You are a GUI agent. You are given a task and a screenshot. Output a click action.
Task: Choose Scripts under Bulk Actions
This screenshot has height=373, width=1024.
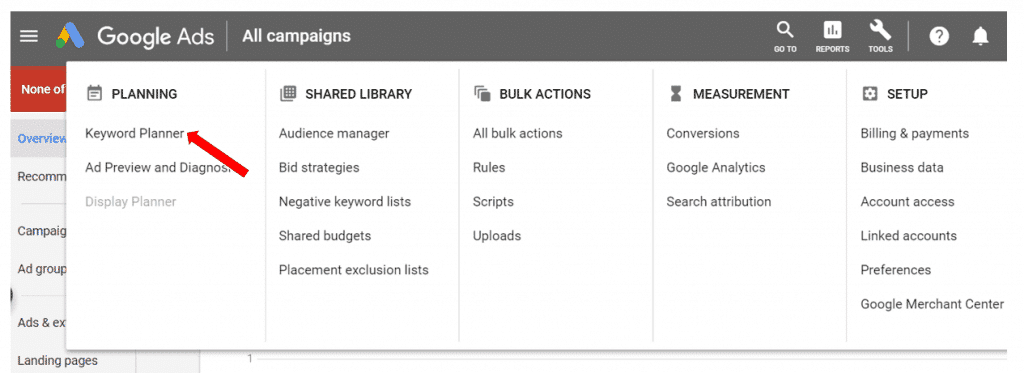coord(493,202)
